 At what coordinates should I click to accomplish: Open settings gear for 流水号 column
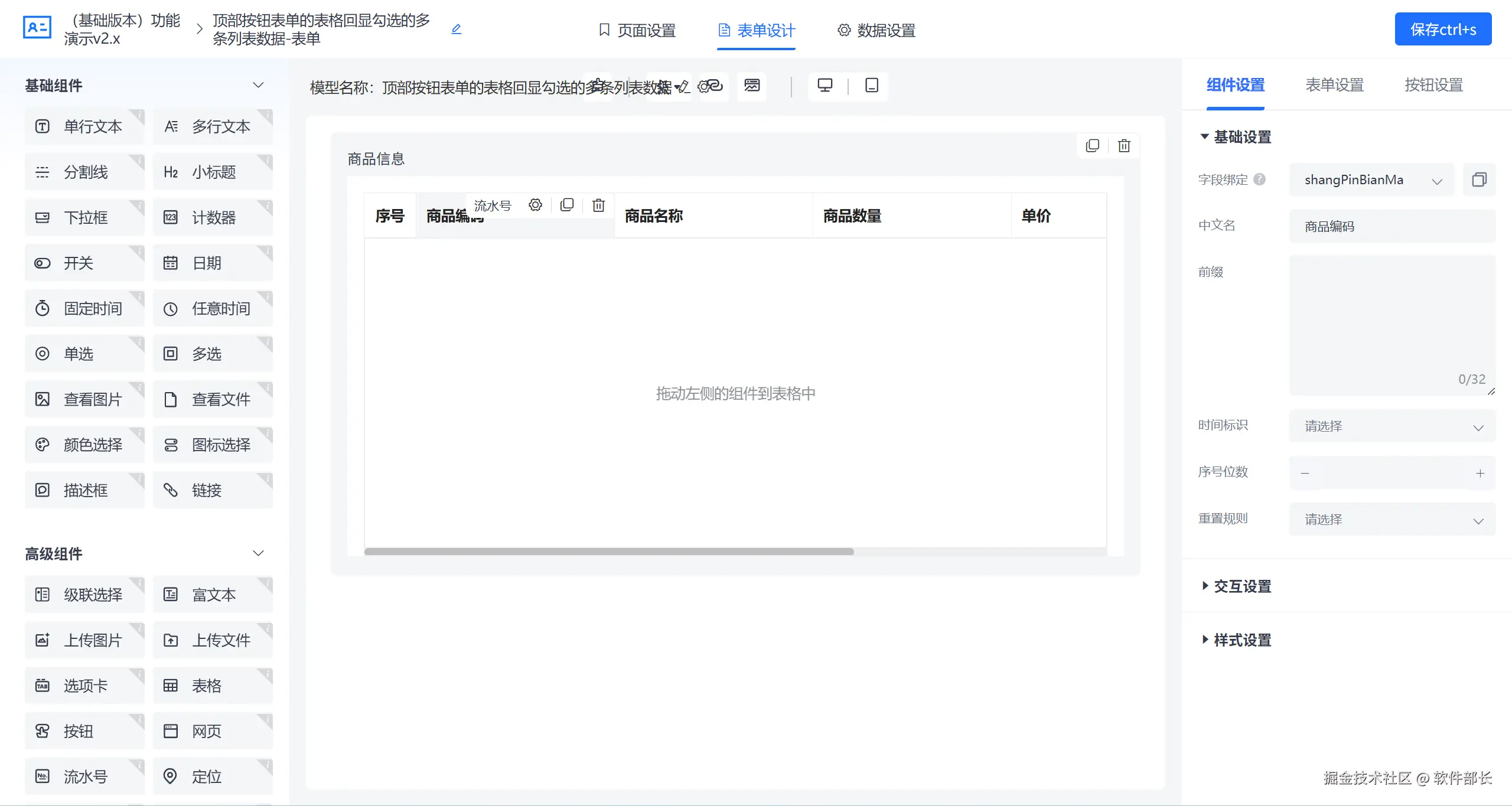[x=535, y=205]
